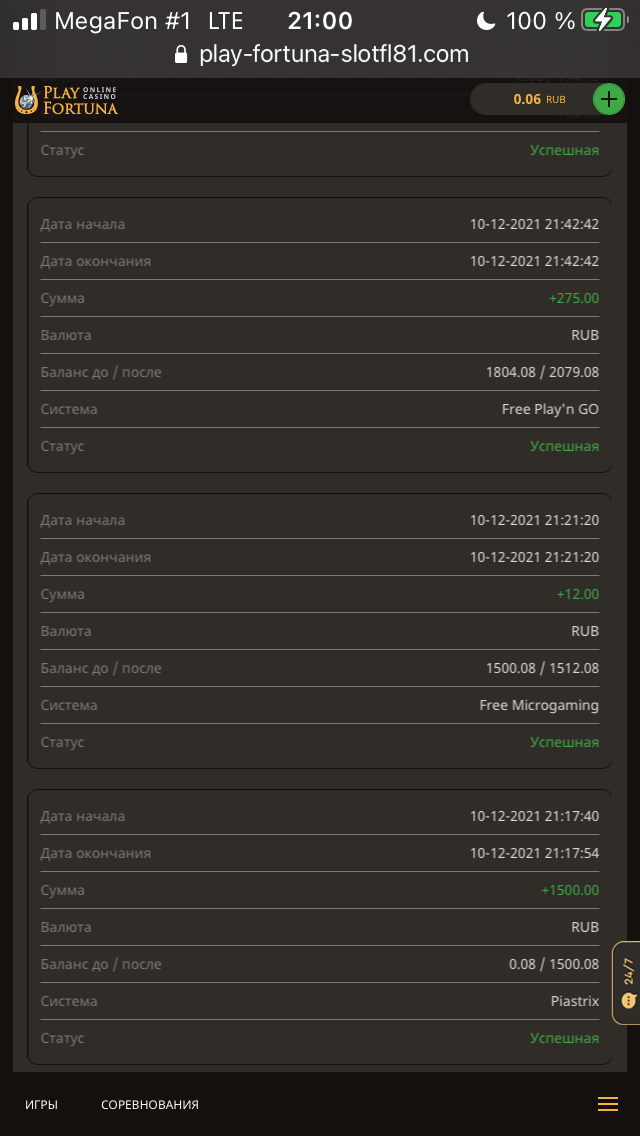640x1136 pixels.
Task: Tap the cellular signal bars icon
Action: 26,20
